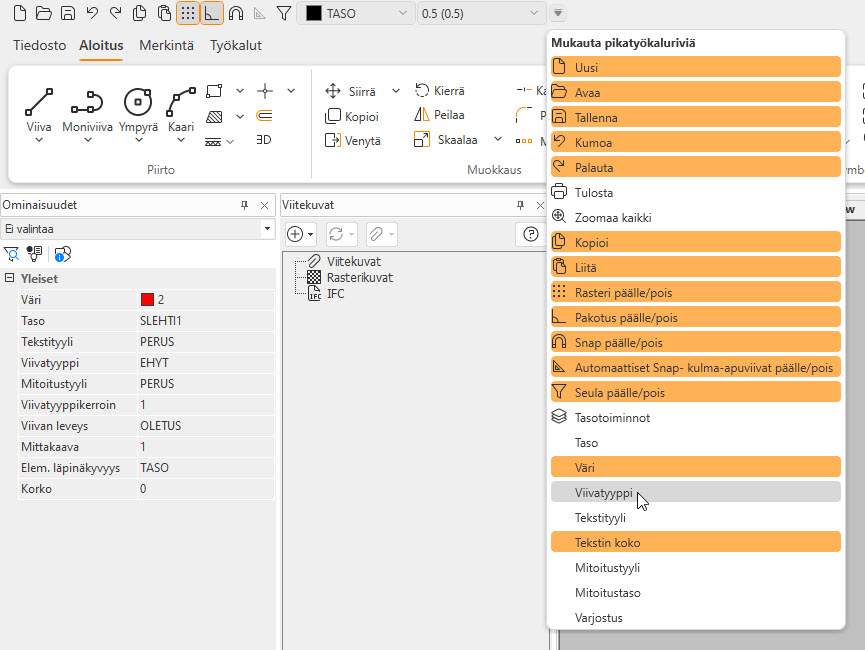Image resolution: width=865 pixels, height=650 pixels.
Task: Select the hatch fill tool icon
Action: [214, 116]
